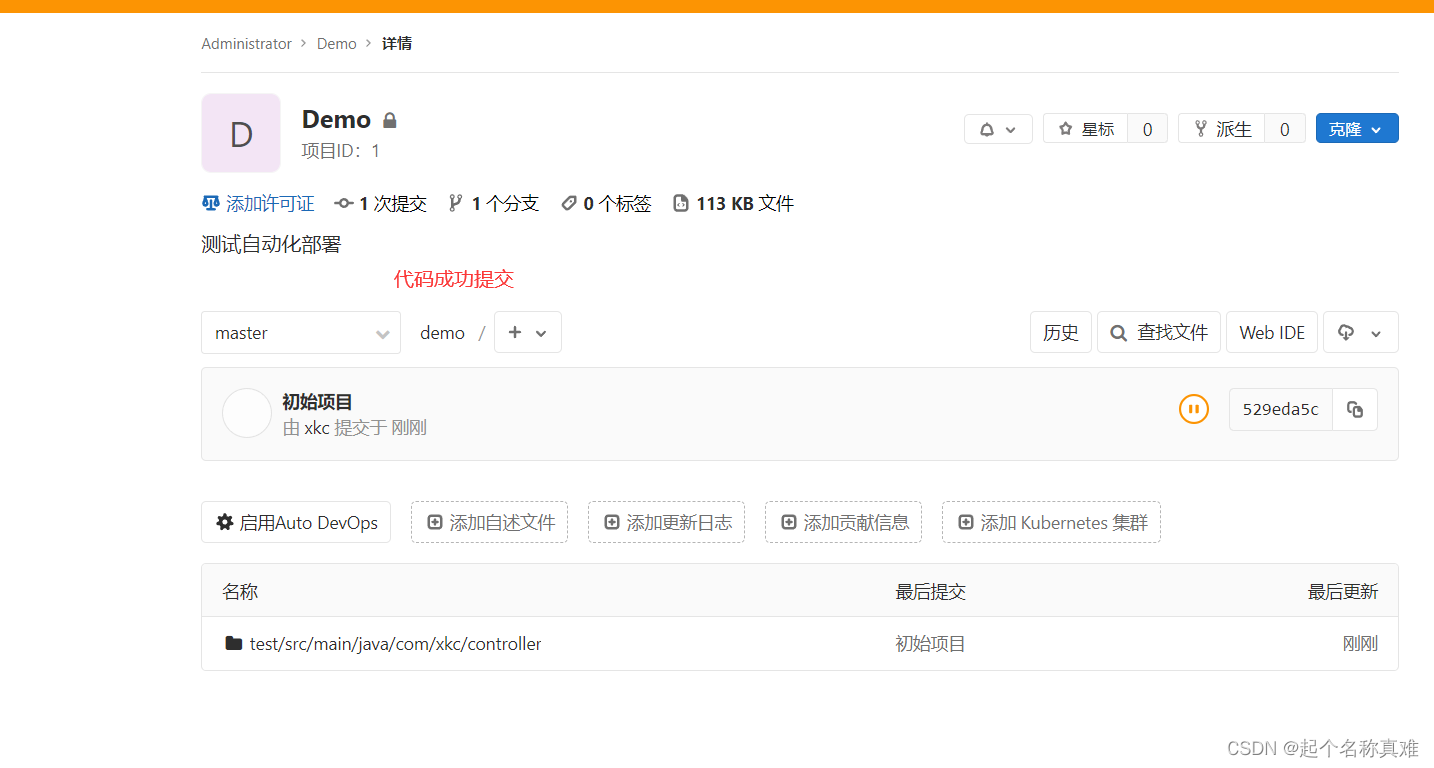
Task: Open the Web IDE button
Action: (x=1272, y=333)
